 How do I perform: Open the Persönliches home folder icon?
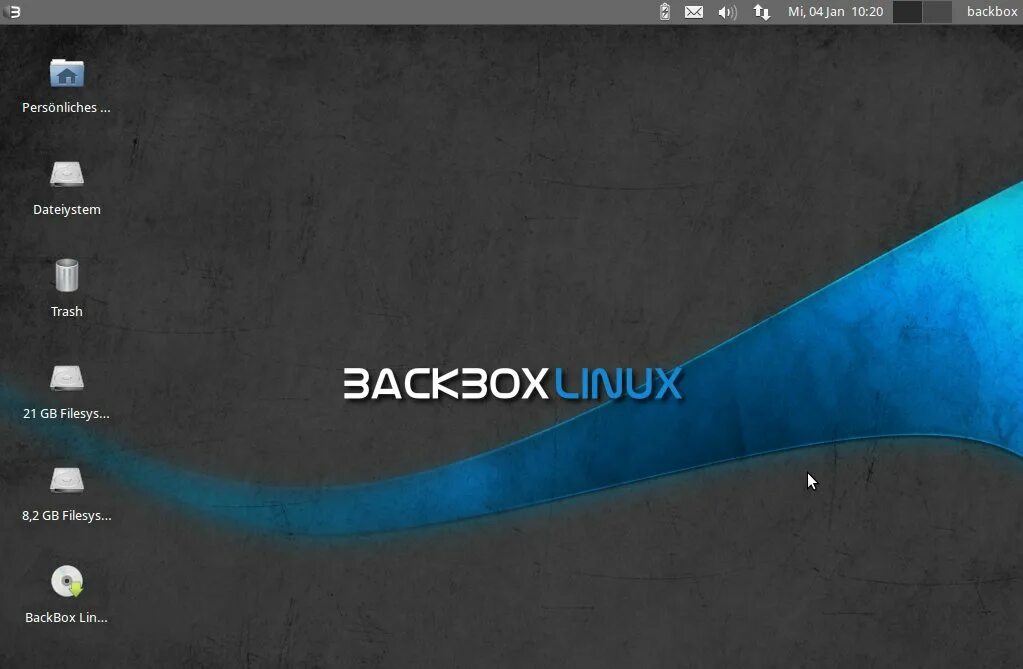tap(66, 73)
